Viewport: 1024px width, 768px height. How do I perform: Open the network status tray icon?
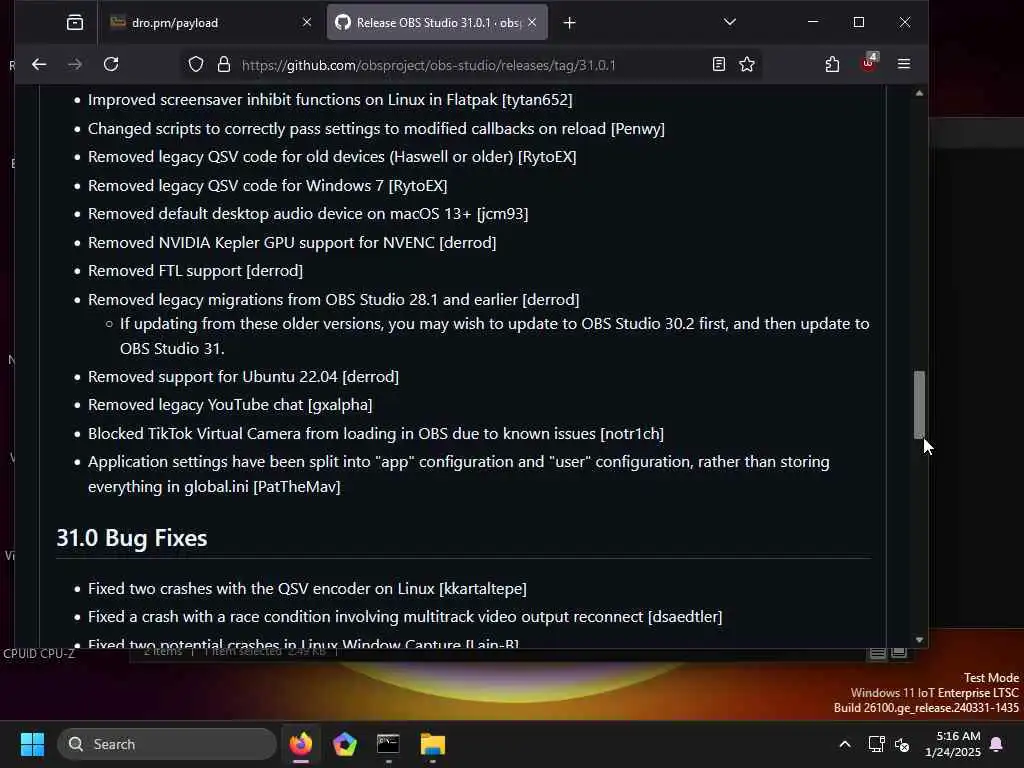876,744
